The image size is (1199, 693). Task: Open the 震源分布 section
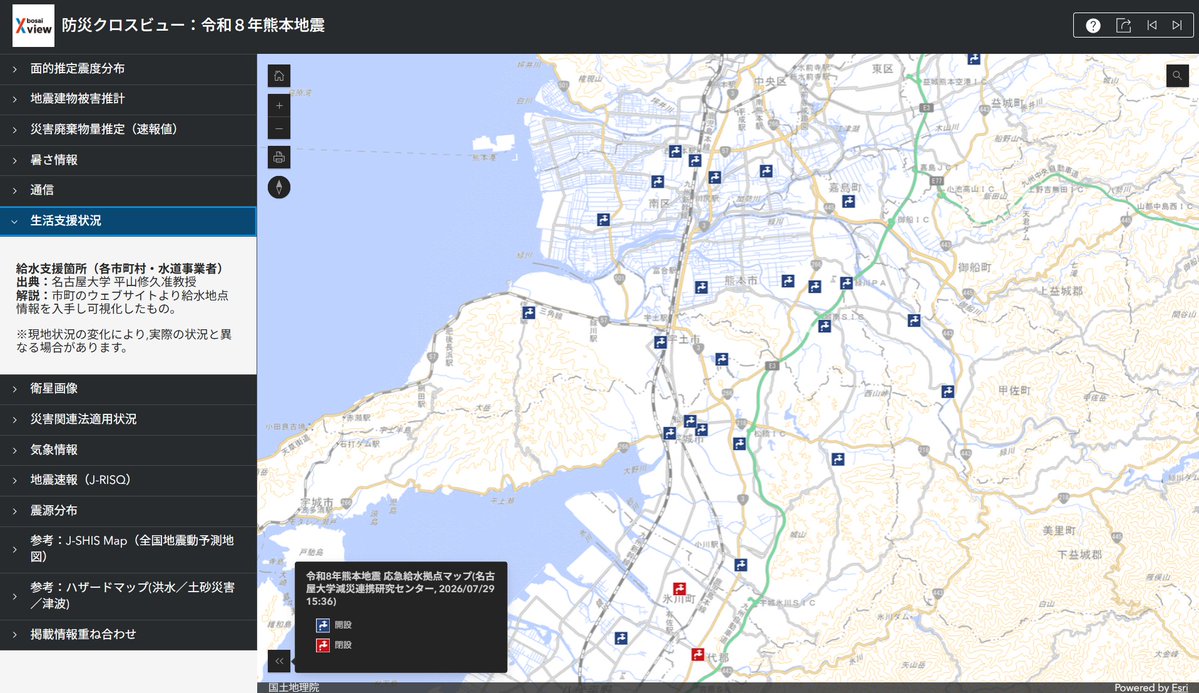click(x=128, y=511)
